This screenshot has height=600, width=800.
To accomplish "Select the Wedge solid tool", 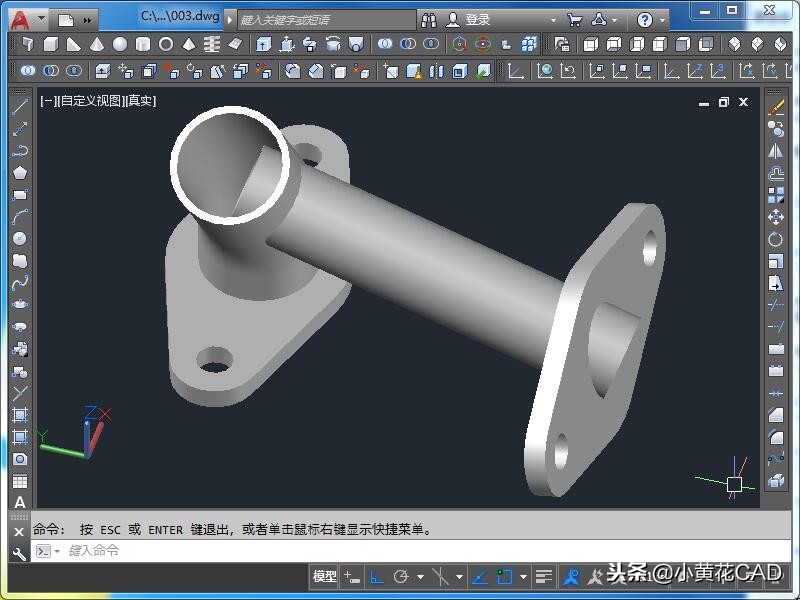I will click(x=73, y=44).
